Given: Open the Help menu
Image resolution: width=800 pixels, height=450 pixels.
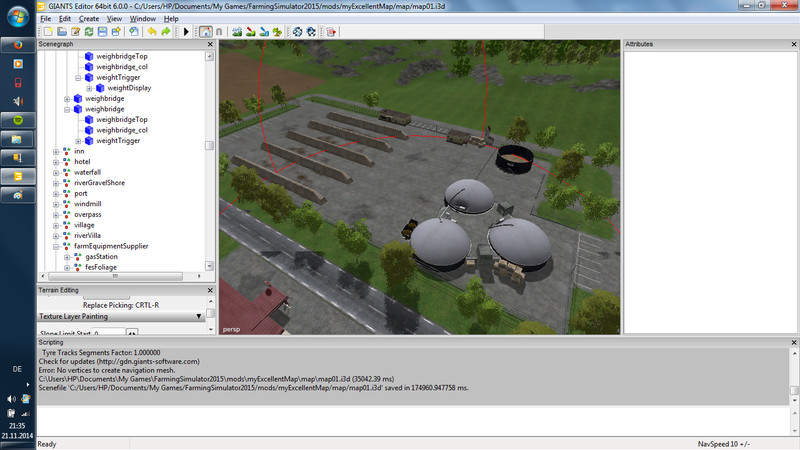Looking at the screenshot, I should pyautogui.click(x=171, y=18).
